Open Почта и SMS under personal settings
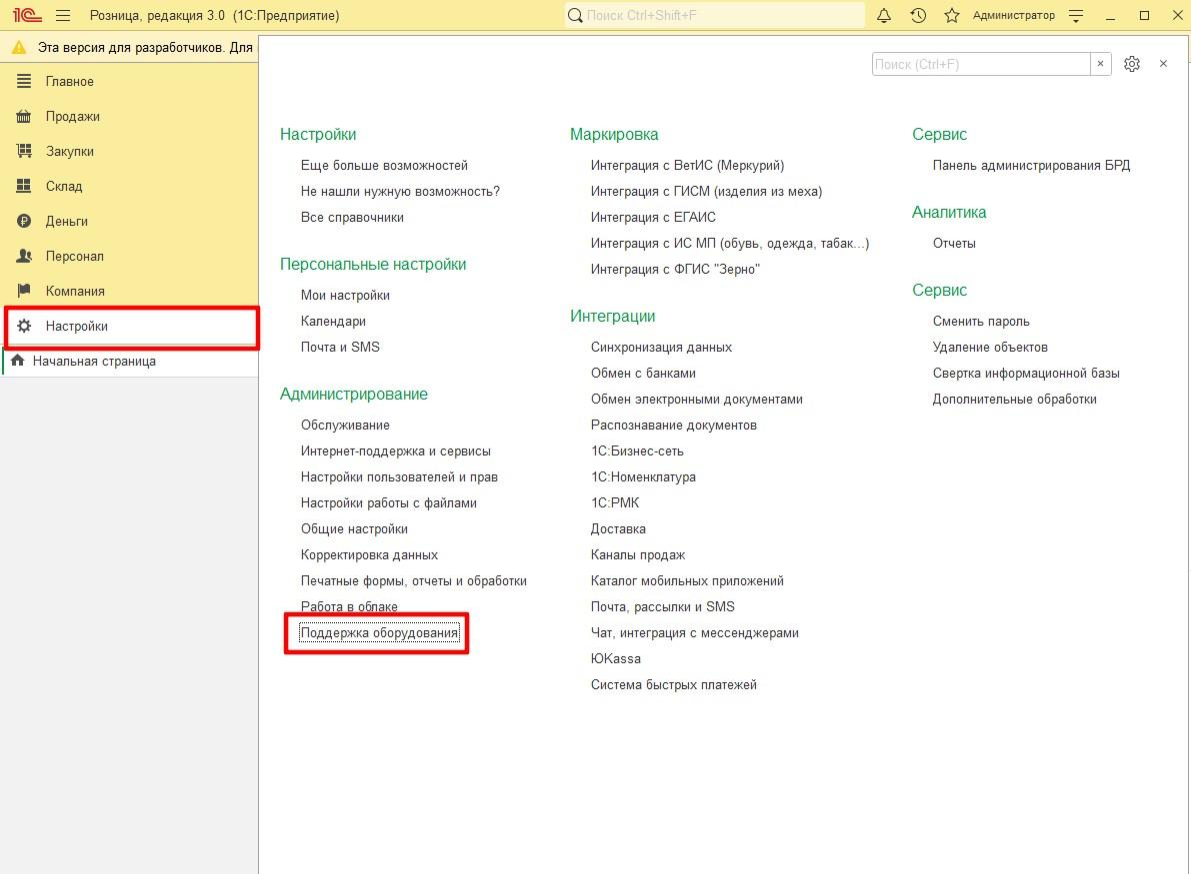Screen dimensions: 1191x874 click(340, 347)
